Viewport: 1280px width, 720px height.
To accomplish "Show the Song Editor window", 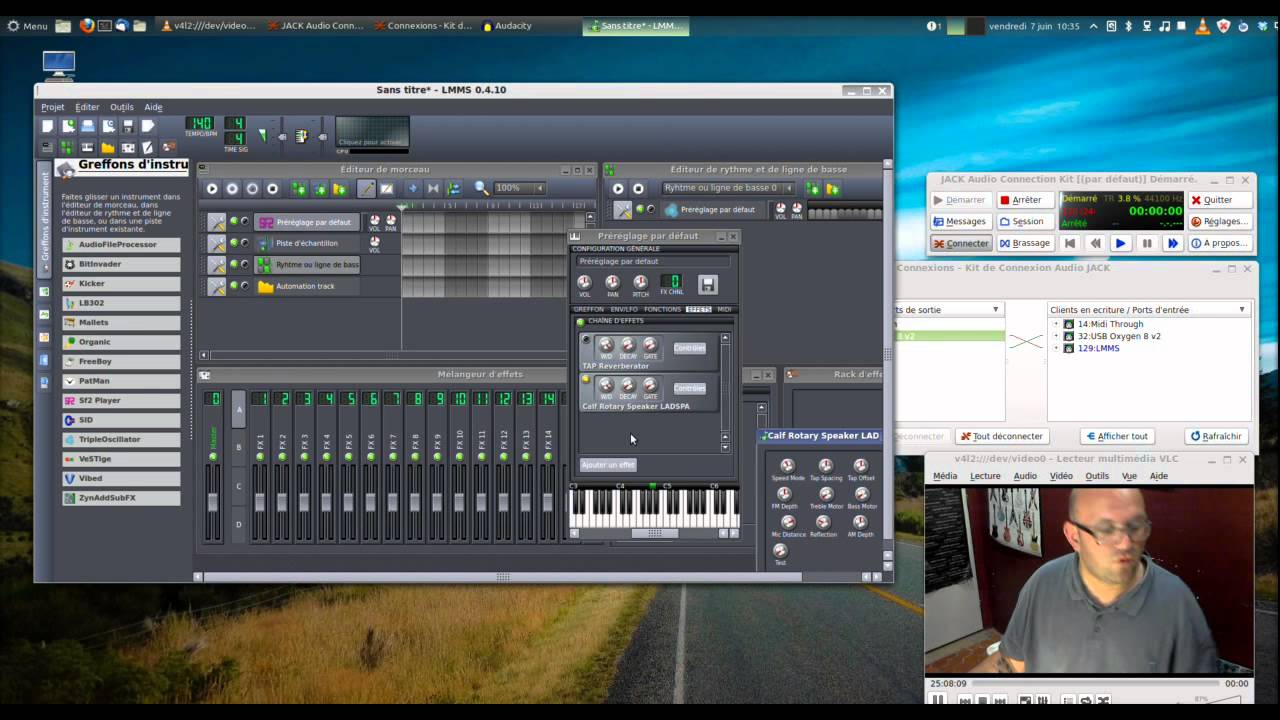I will pyautogui.click(x=47, y=147).
